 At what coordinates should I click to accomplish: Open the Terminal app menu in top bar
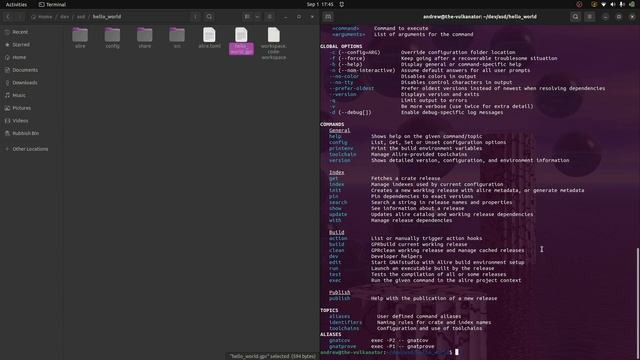coord(52,4)
